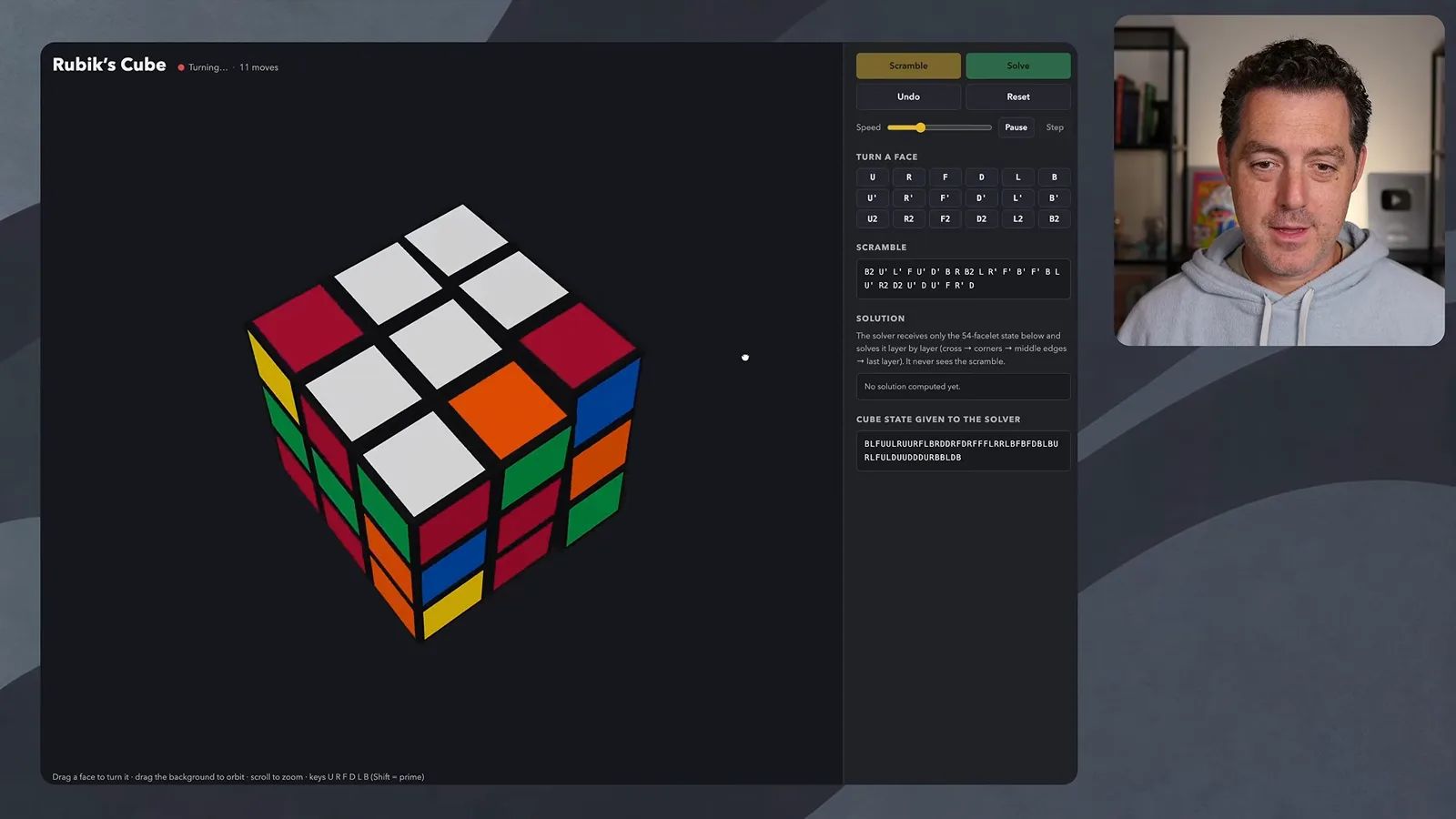
Task: Apply the B2 double turn
Action: coord(1054,218)
